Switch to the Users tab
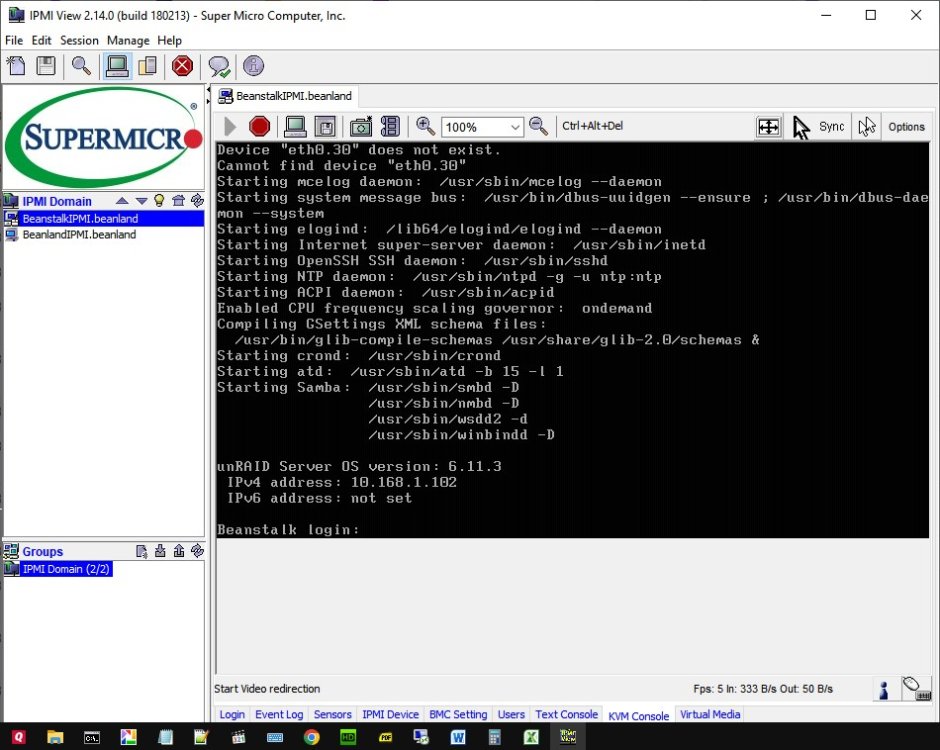Viewport: 940px width, 750px height. click(511, 714)
